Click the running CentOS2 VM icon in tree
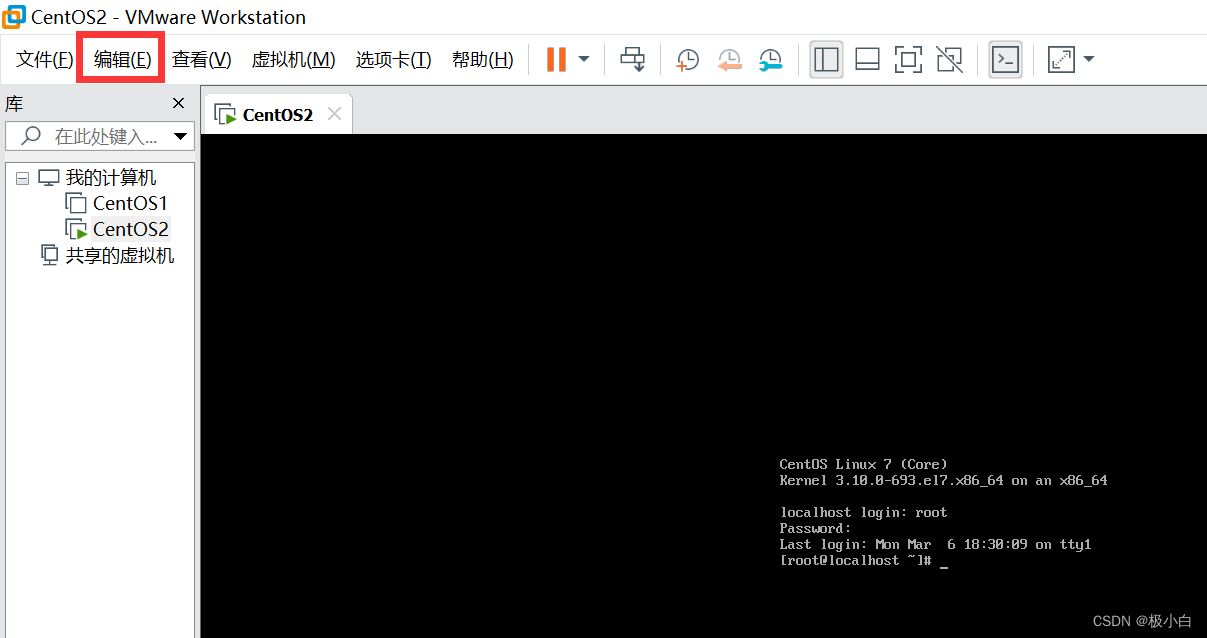1207x638 pixels. [x=76, y=229]
